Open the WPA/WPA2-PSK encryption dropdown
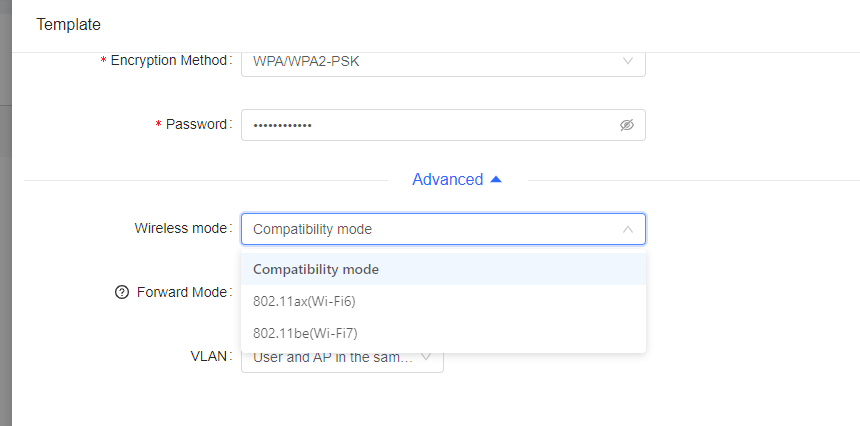 443,63
